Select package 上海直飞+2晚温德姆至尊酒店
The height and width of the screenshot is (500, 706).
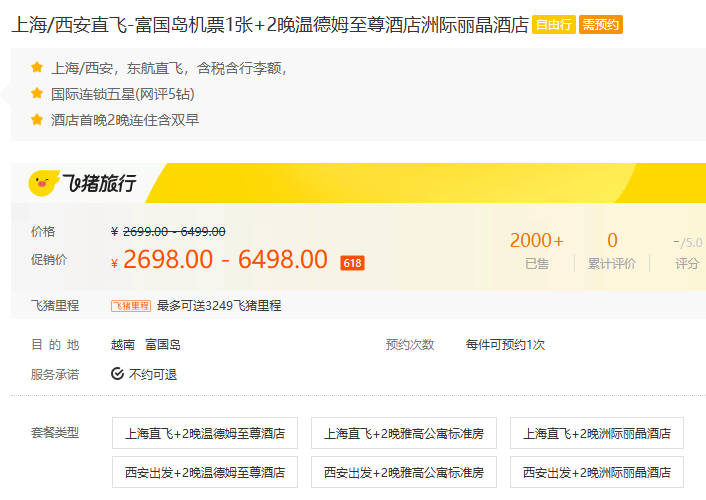pos(205,433)
